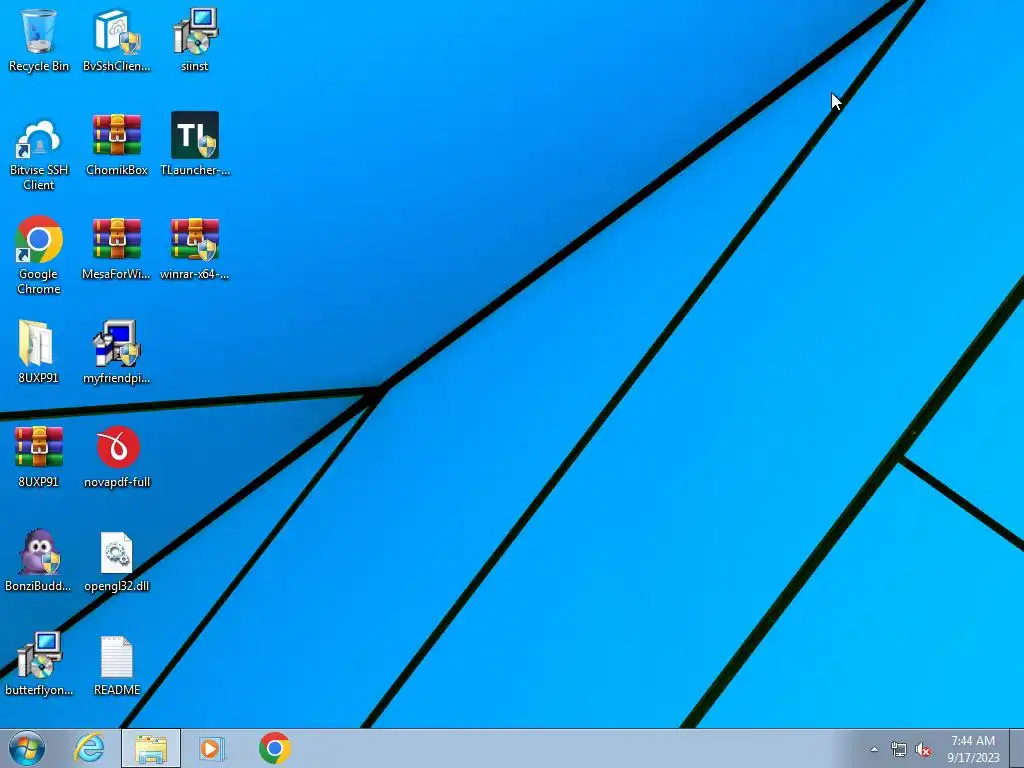1024x768 pixels.
Task: Open the Windows Start menu
Action: (27, 748)
